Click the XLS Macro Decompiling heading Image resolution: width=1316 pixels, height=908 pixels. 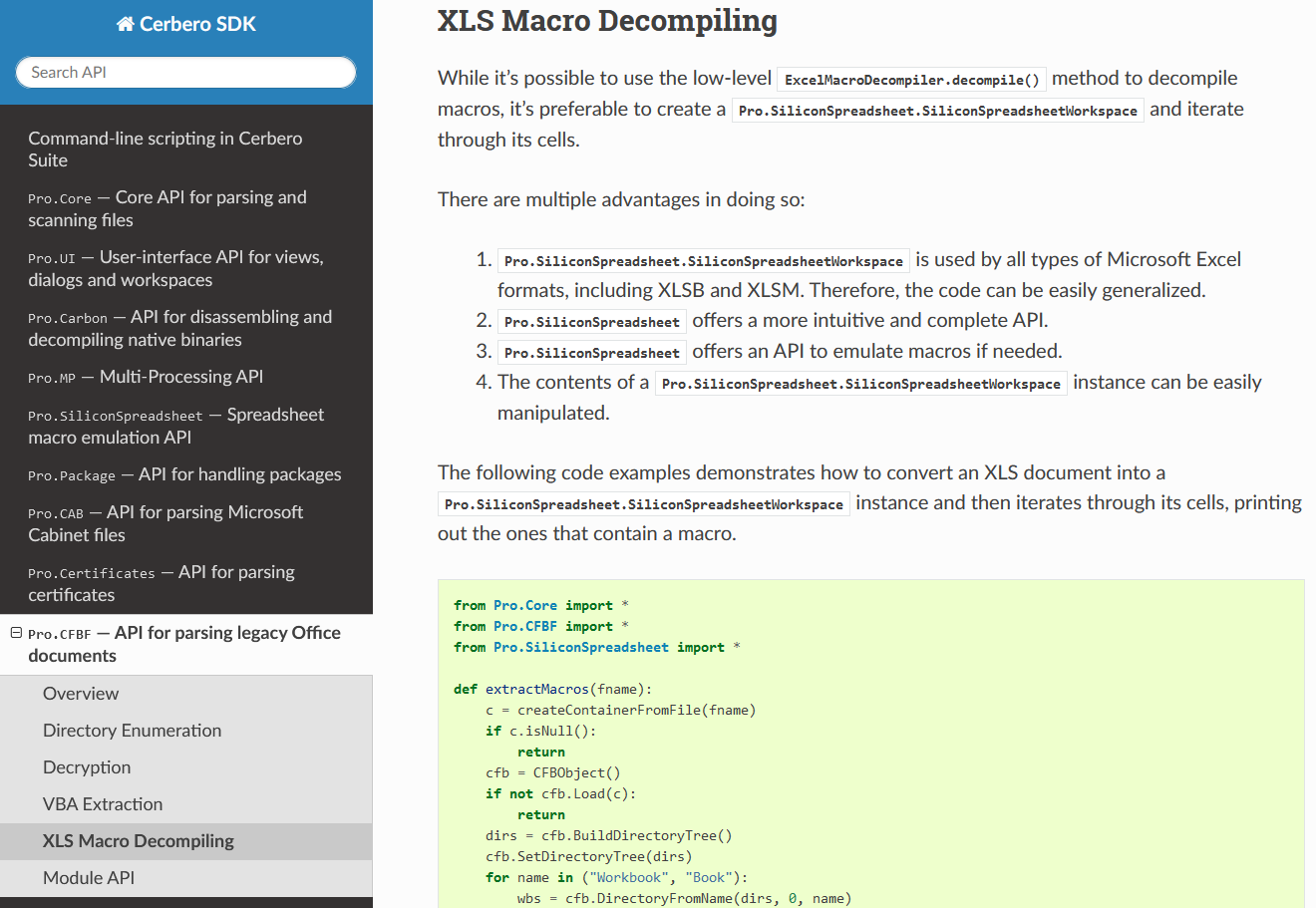click(x=607, y=20)
